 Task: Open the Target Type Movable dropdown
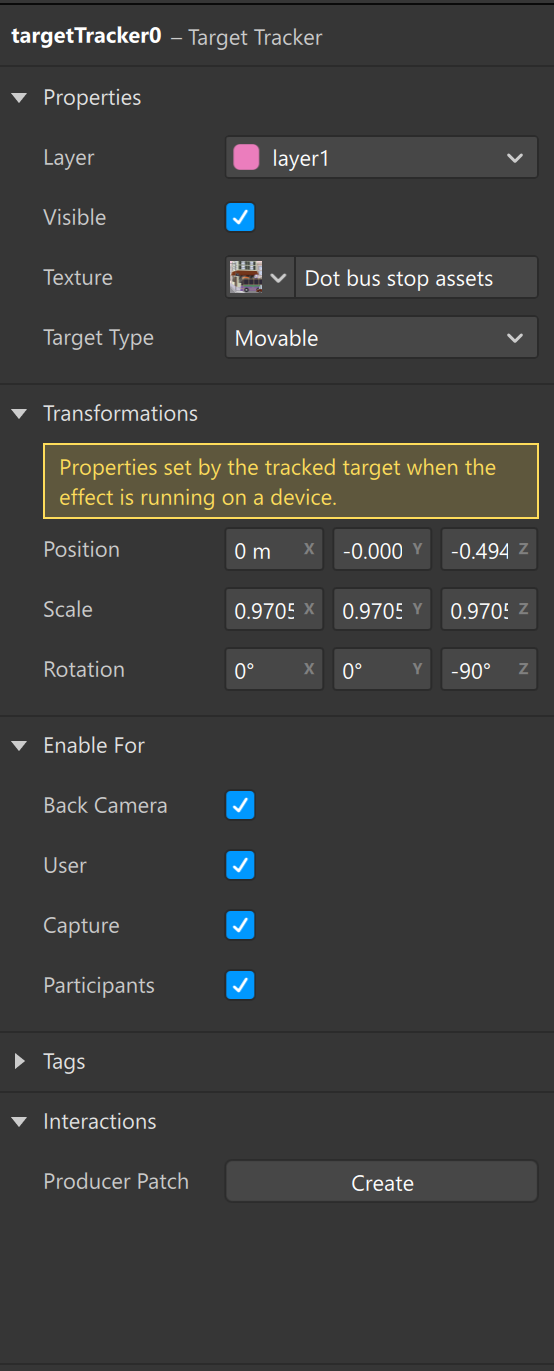point(382,338)
